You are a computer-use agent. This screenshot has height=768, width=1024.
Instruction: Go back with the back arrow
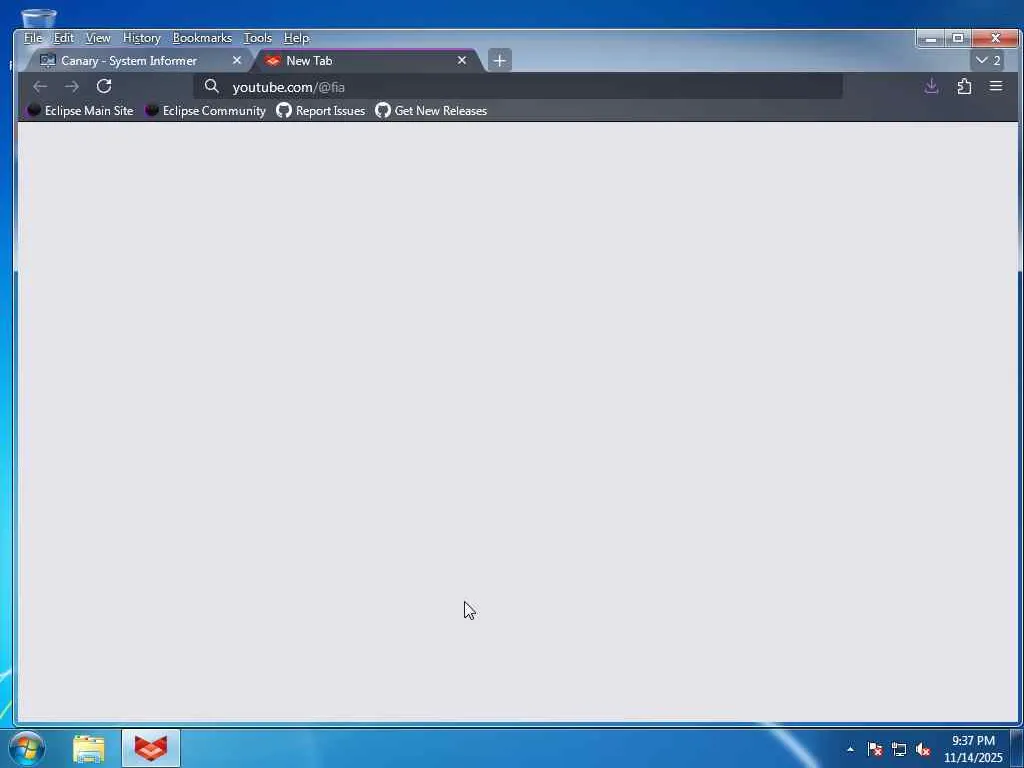click(x=40, y=86)
